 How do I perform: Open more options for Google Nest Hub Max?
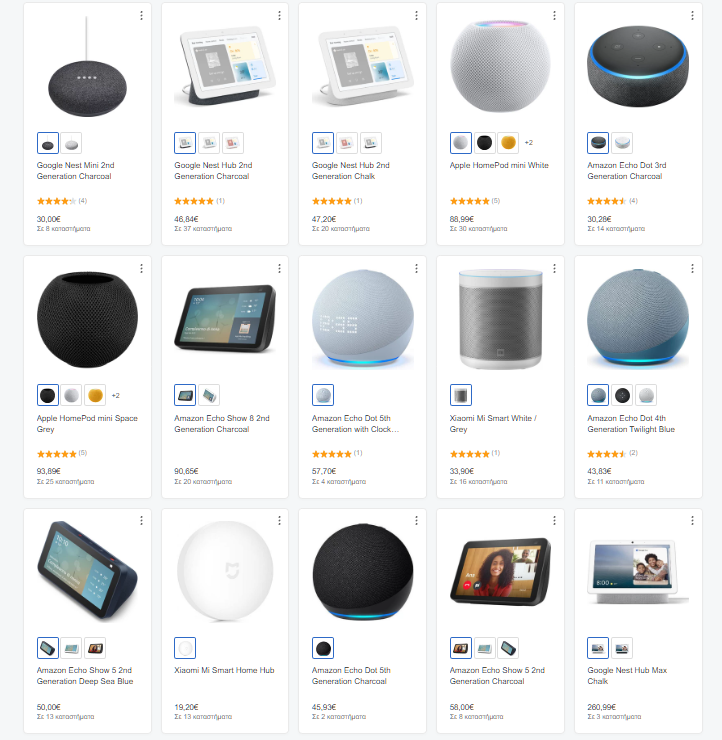pos(692,521)
